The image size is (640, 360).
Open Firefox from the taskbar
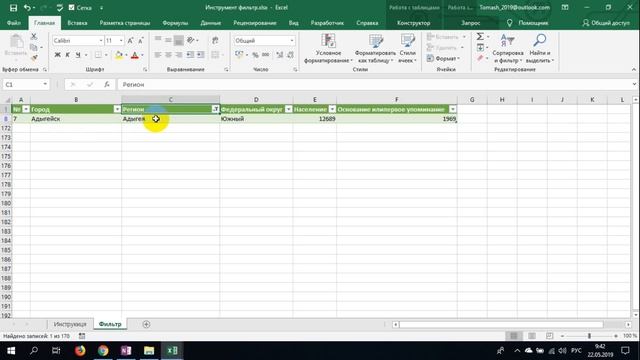click(80, 351)
